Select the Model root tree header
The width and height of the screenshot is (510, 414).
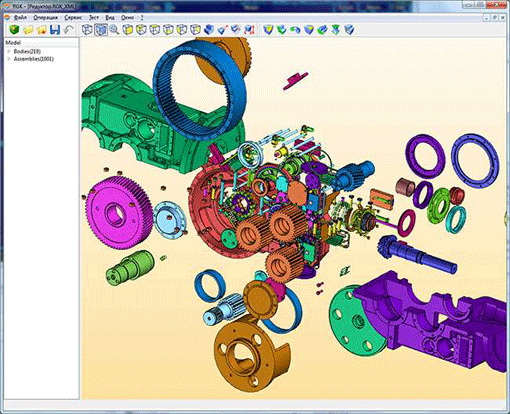pos(13,43)
